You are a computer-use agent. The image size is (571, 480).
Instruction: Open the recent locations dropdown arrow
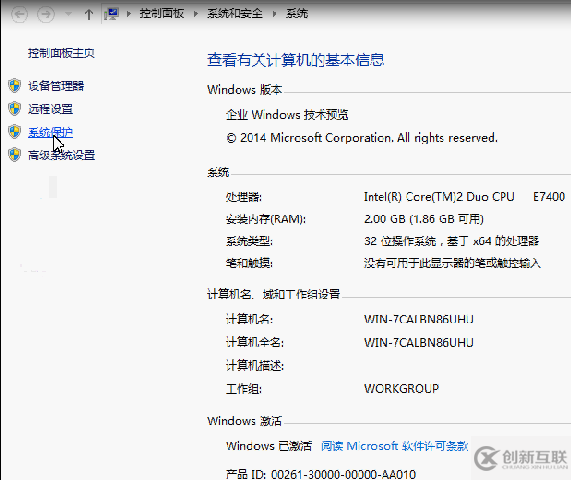68,14
